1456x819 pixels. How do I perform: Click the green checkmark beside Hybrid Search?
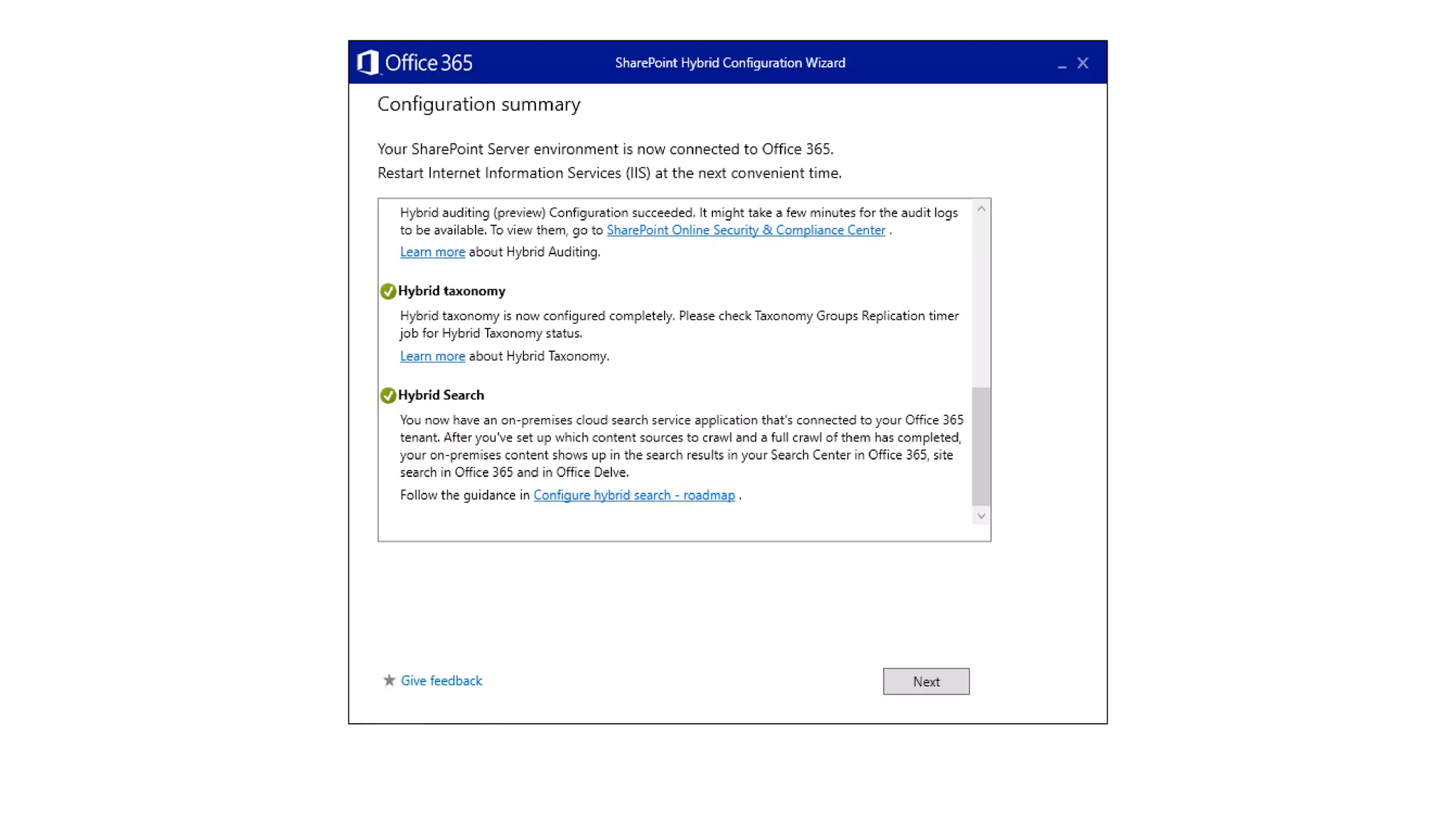(x=388, y=395)
